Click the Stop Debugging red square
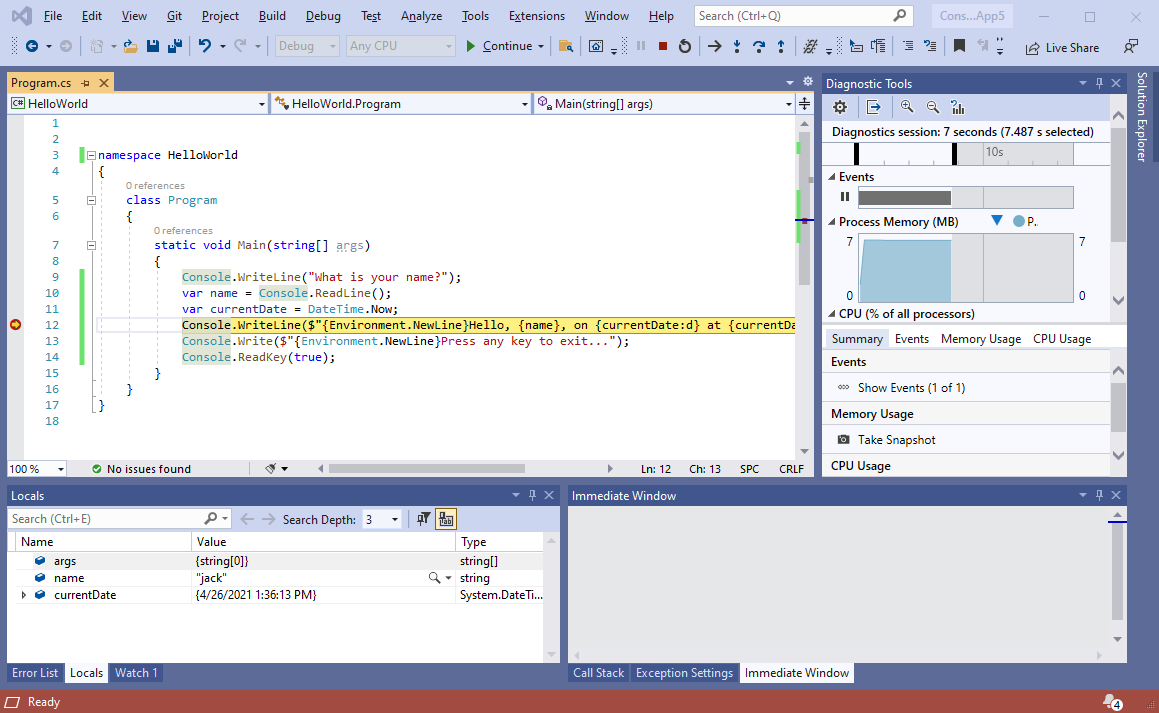 661,45
